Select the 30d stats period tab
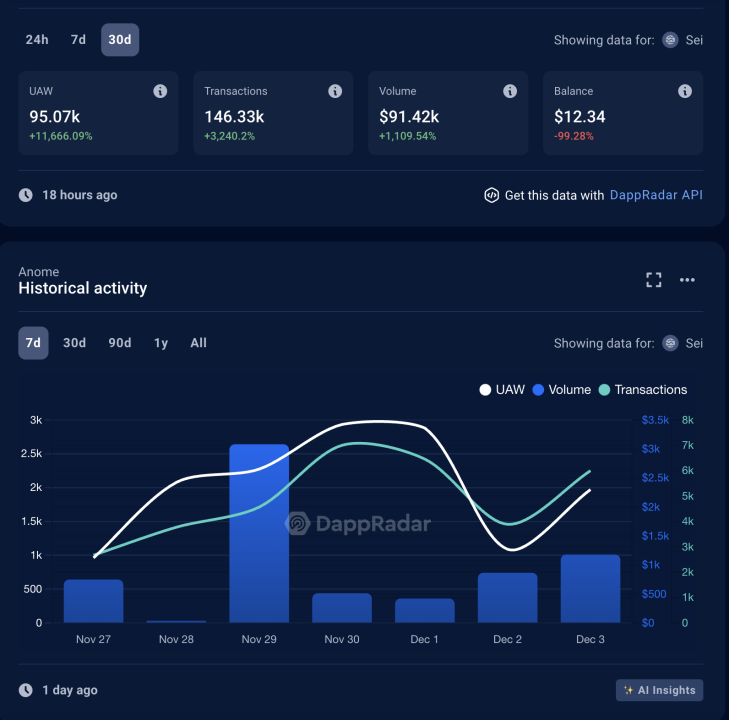Viewport: 729px width, 720px height. [120, 40]
